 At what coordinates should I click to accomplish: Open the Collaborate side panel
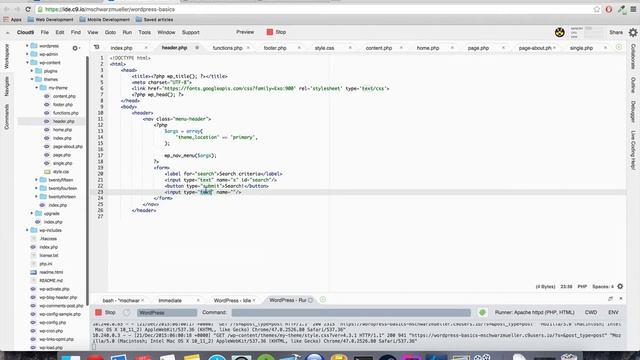coord(633,56)
